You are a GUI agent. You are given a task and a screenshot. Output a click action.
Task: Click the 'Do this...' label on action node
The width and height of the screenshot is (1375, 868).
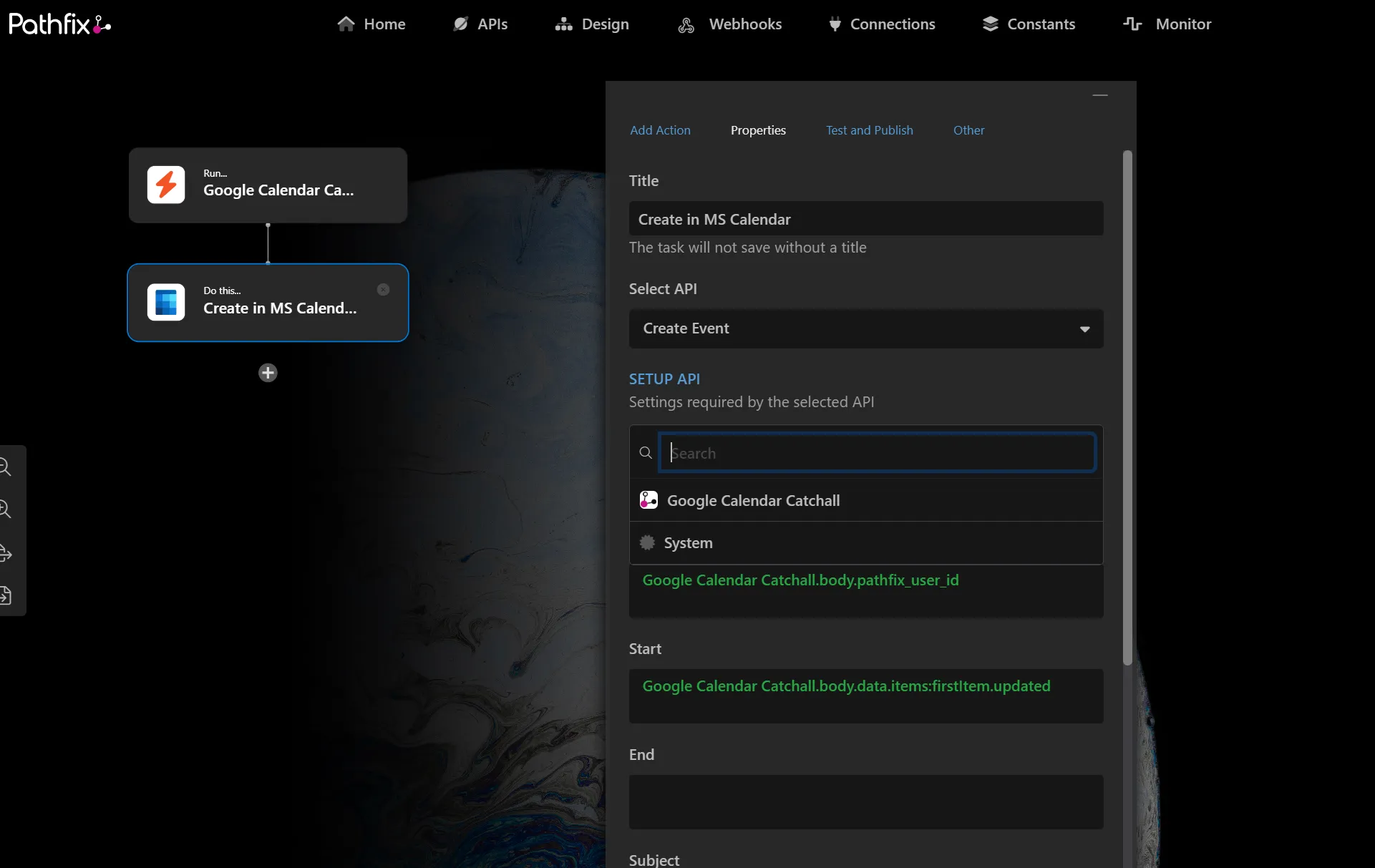[222, 291]
